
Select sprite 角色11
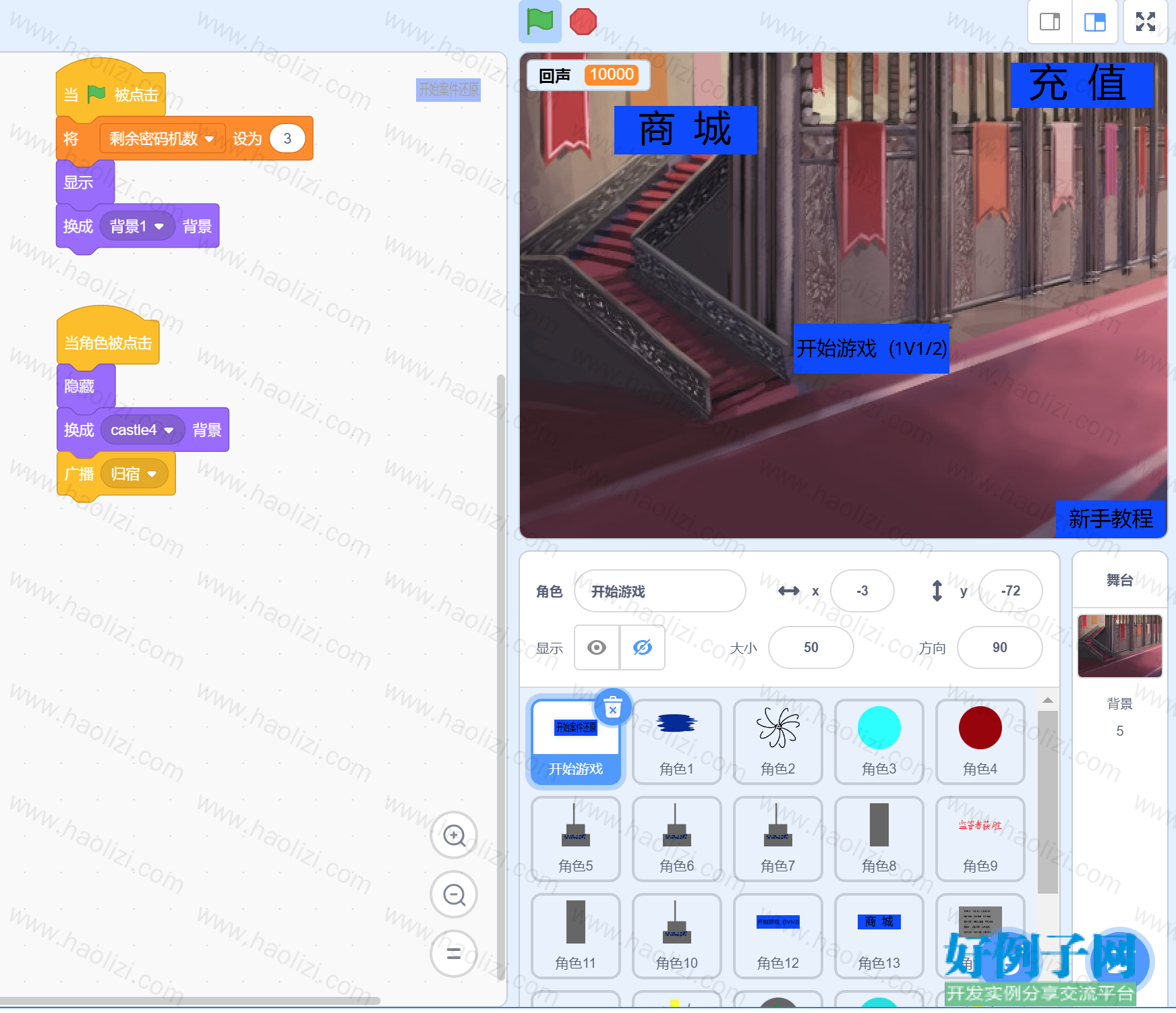[576, 936]
